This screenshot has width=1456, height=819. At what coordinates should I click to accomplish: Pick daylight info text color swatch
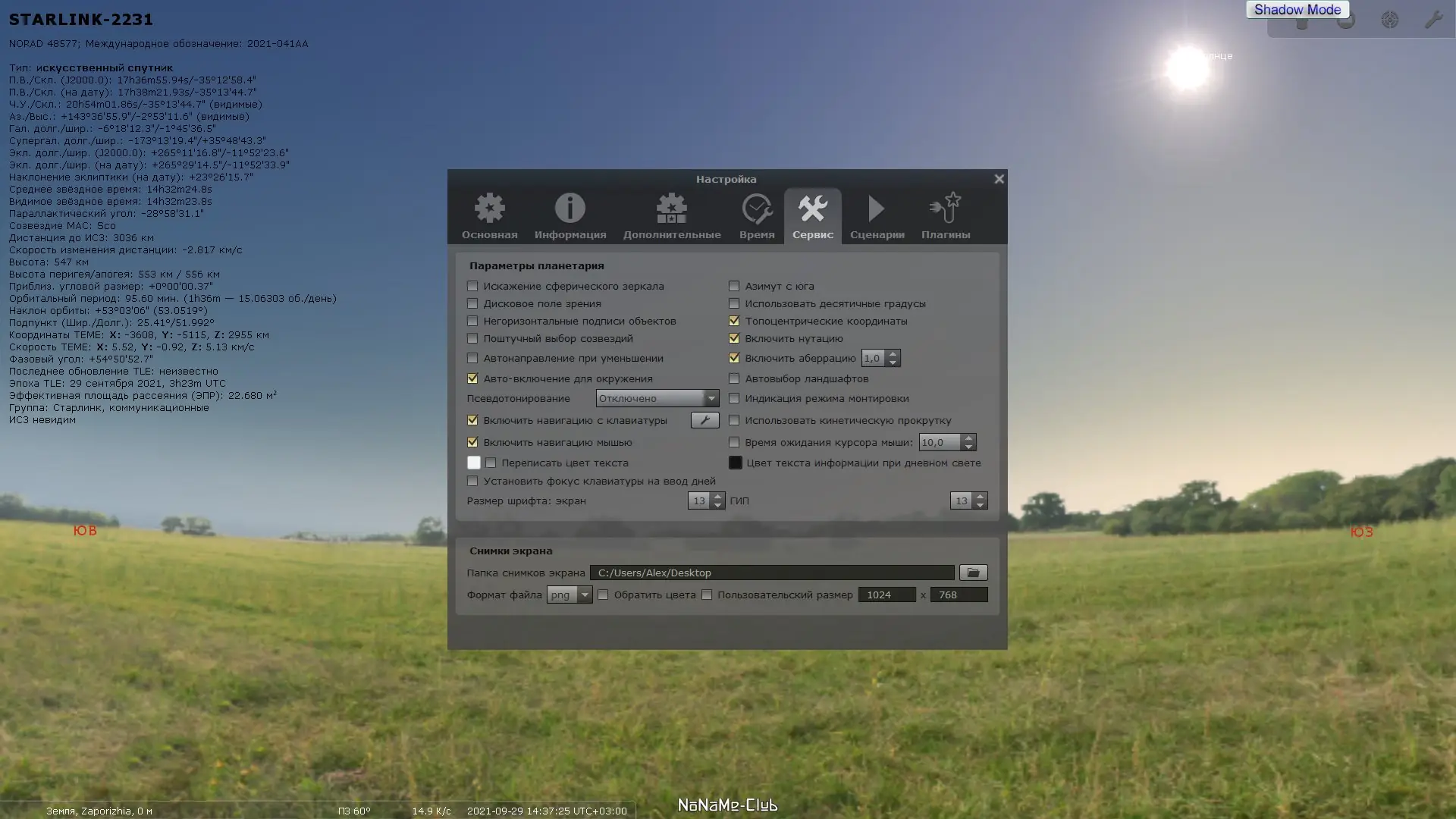pos(735,463)
